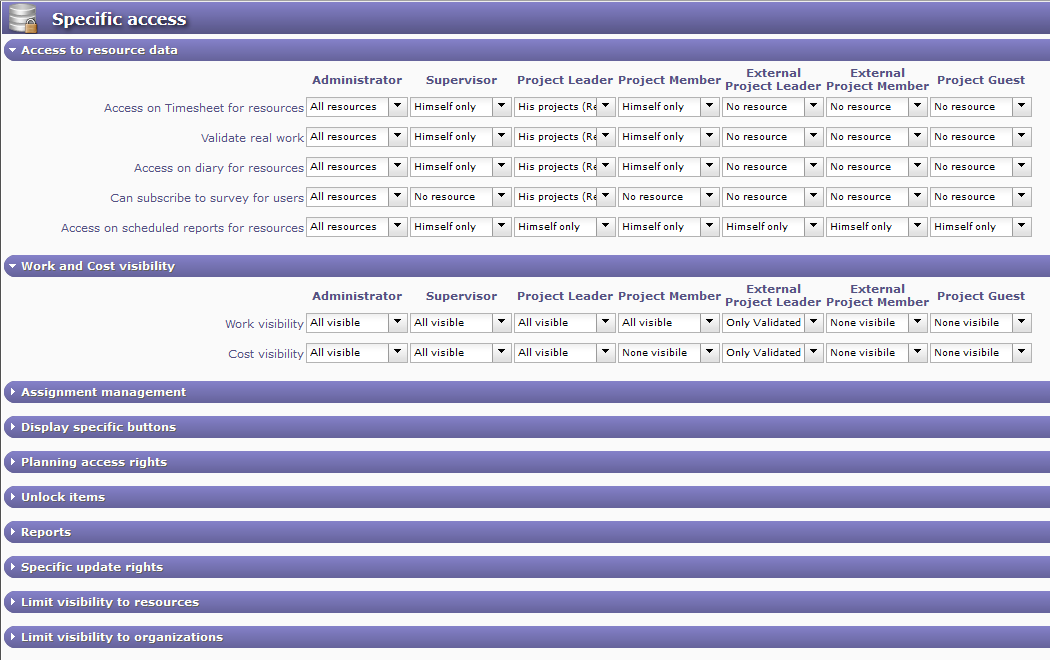Image resolution: width=1050 pixels, height=660 pixels.
Task: Open Project Guest dropdown for Cost visibility
Action: click(x=1021, y=353)
